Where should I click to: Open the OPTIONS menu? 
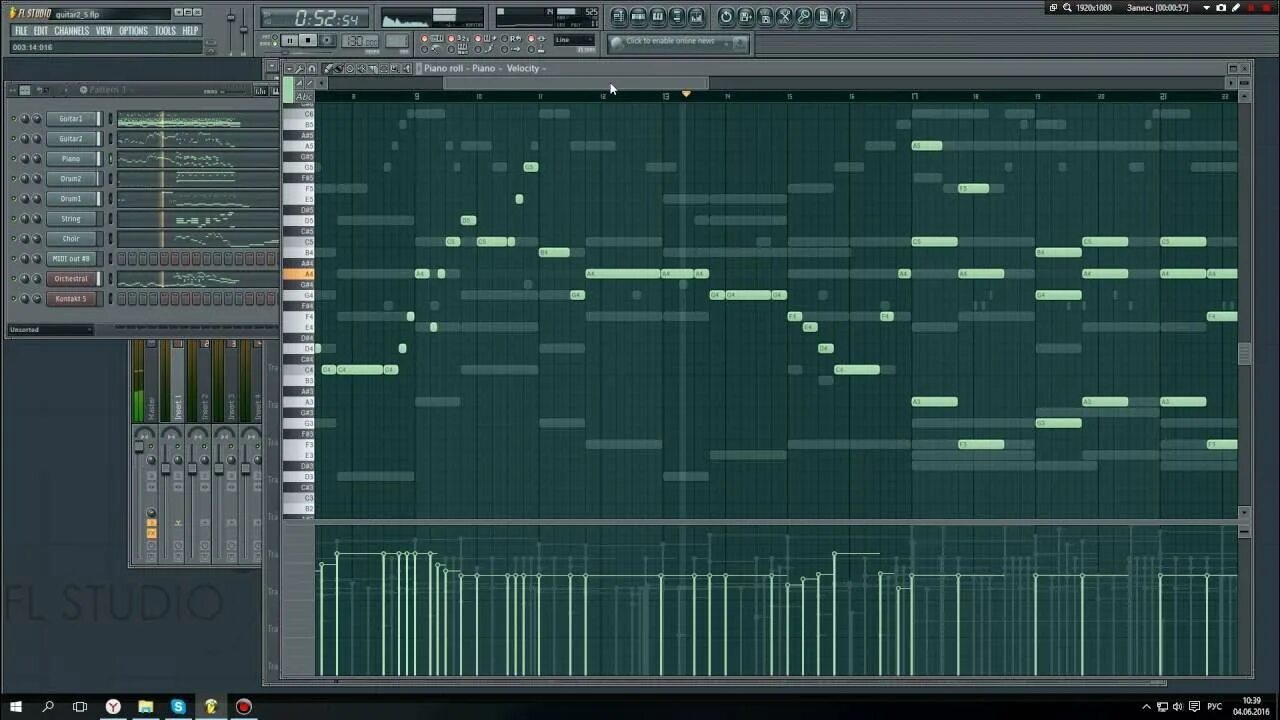pyautogui.click(x=134, y=31)
